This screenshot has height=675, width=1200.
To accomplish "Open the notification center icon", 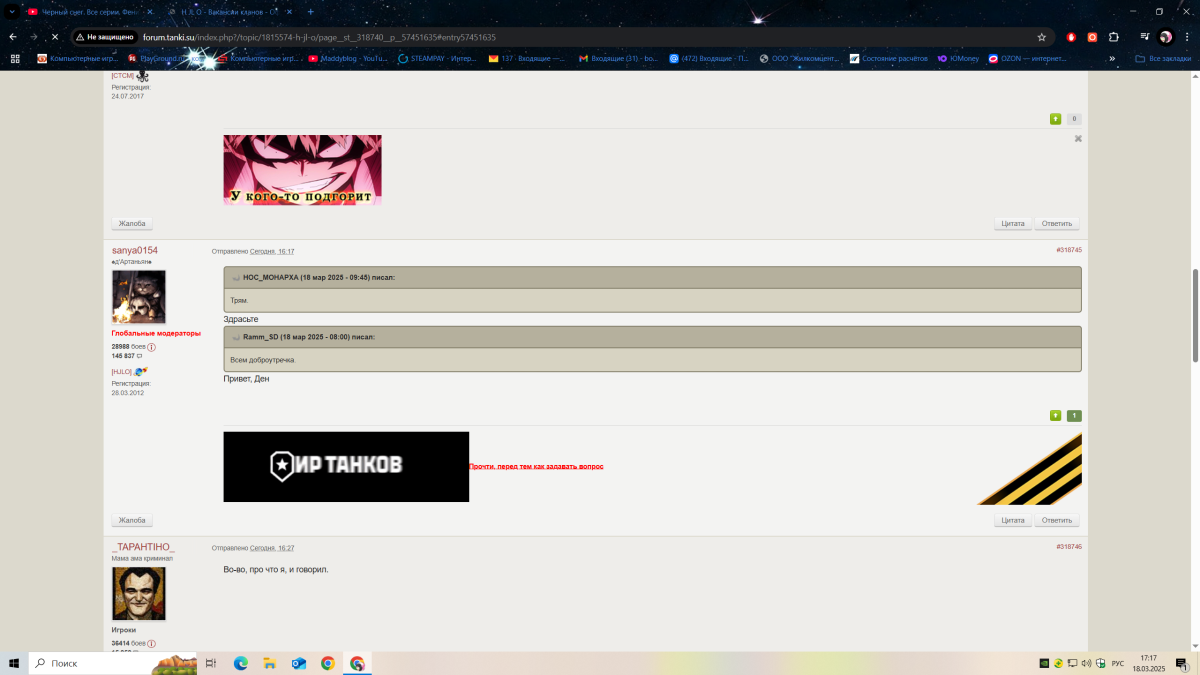I will (x=1182, y=663).
